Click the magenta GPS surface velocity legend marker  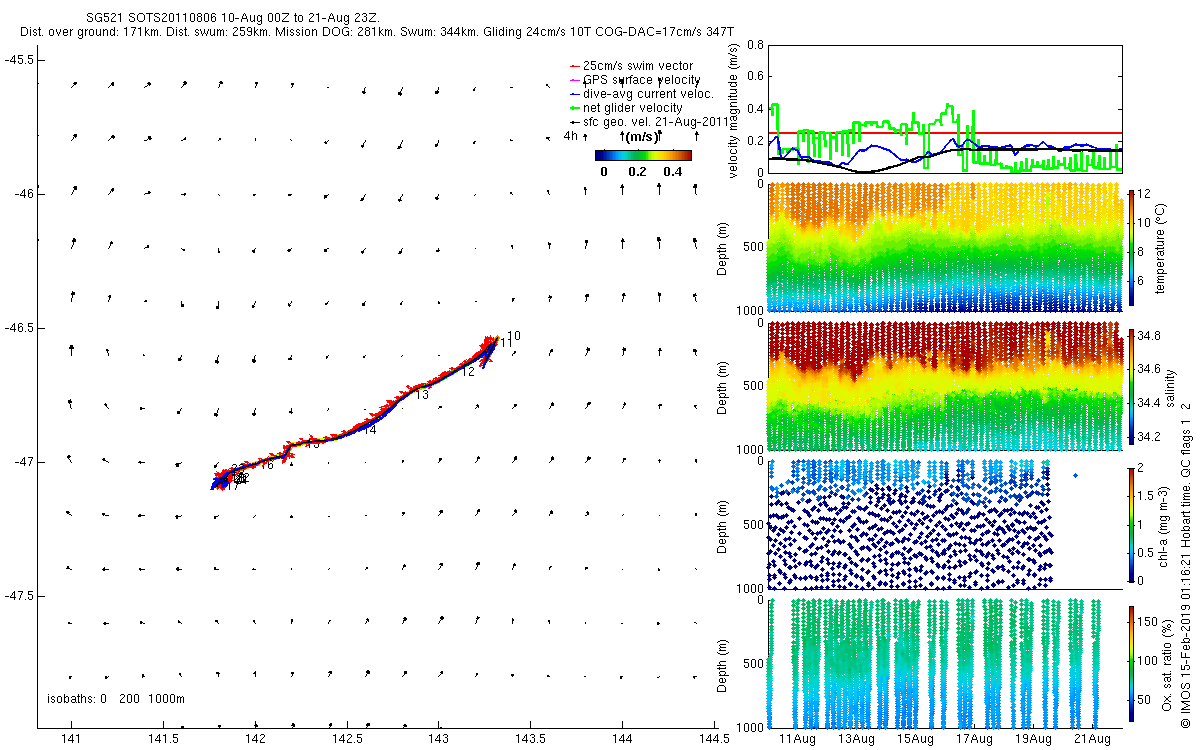click(x=572, y=80)
